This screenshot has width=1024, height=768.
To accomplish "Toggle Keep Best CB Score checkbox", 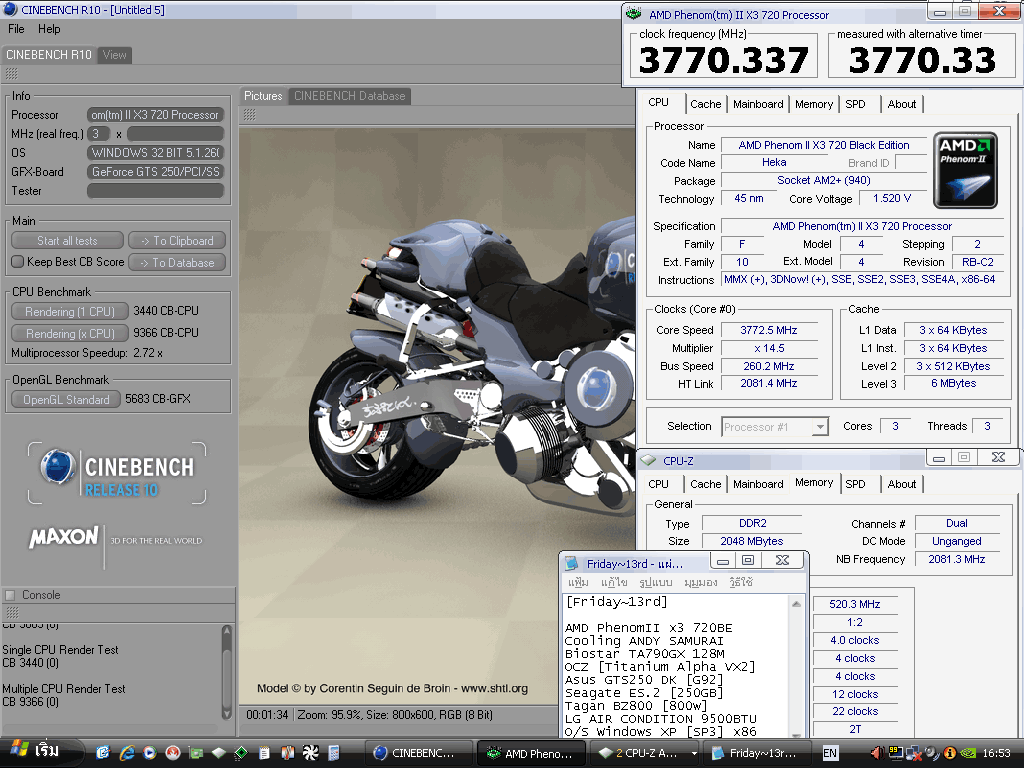I will [x=18, y=262].
